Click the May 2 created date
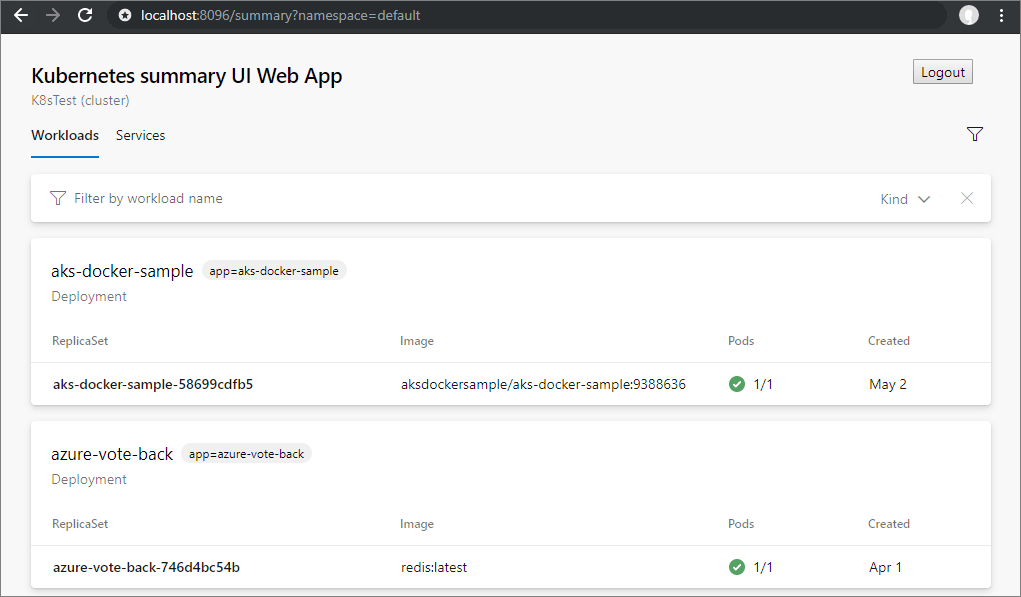Screen dimensions: 1021x597 click(x=888, y=384)
